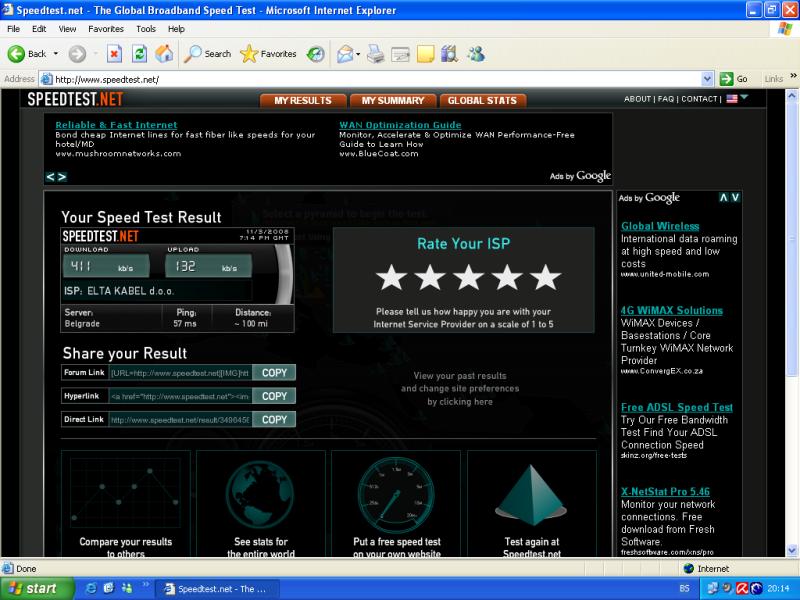Copy the Direct Link
Image resolution: width=800 pixels, height=600 pixels.
pos(274,419)
